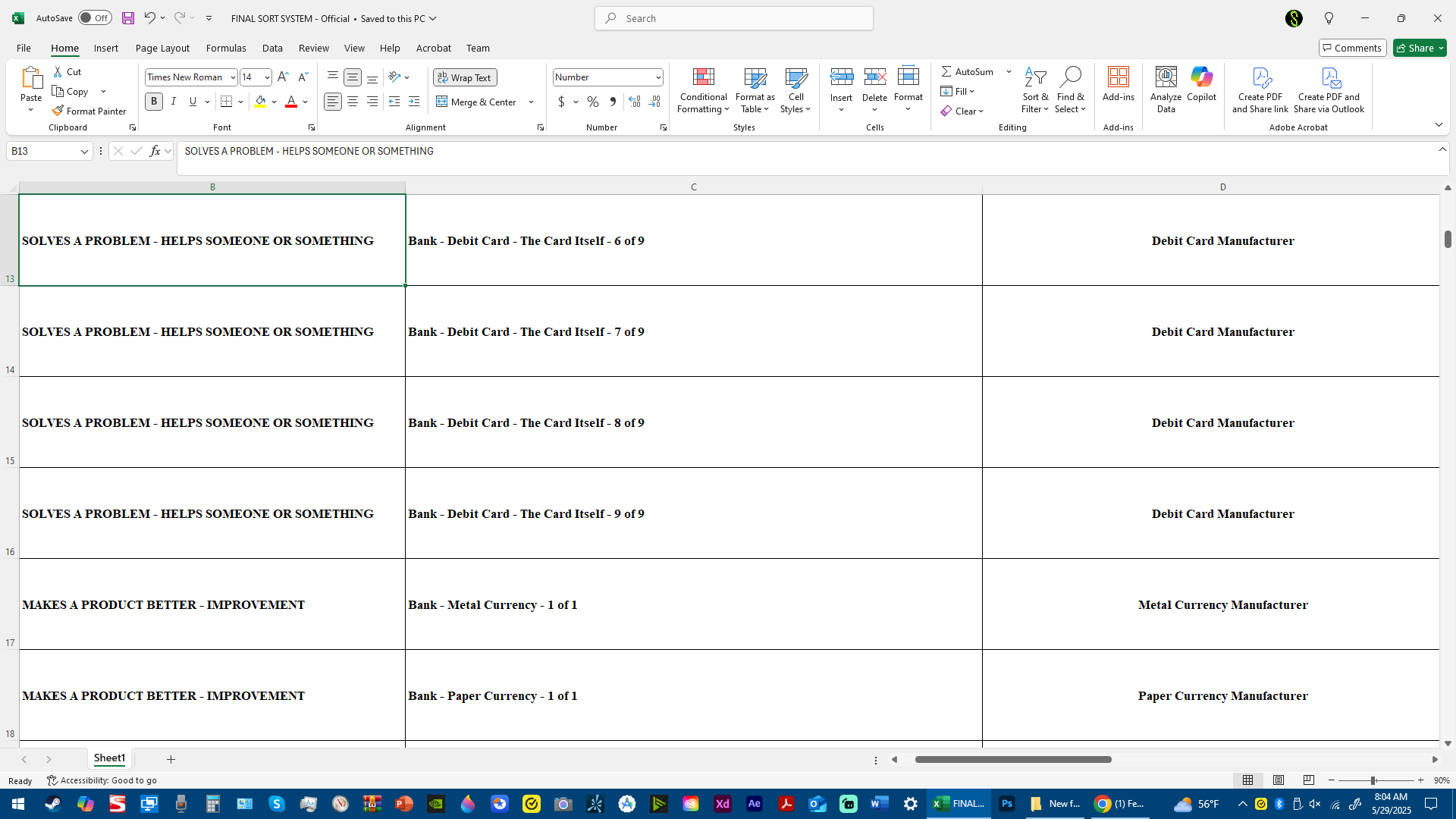The width and height of the screenshot is (1456, 819).
Task: Click the Conditional Formatting icon
Action: [703, 77]
